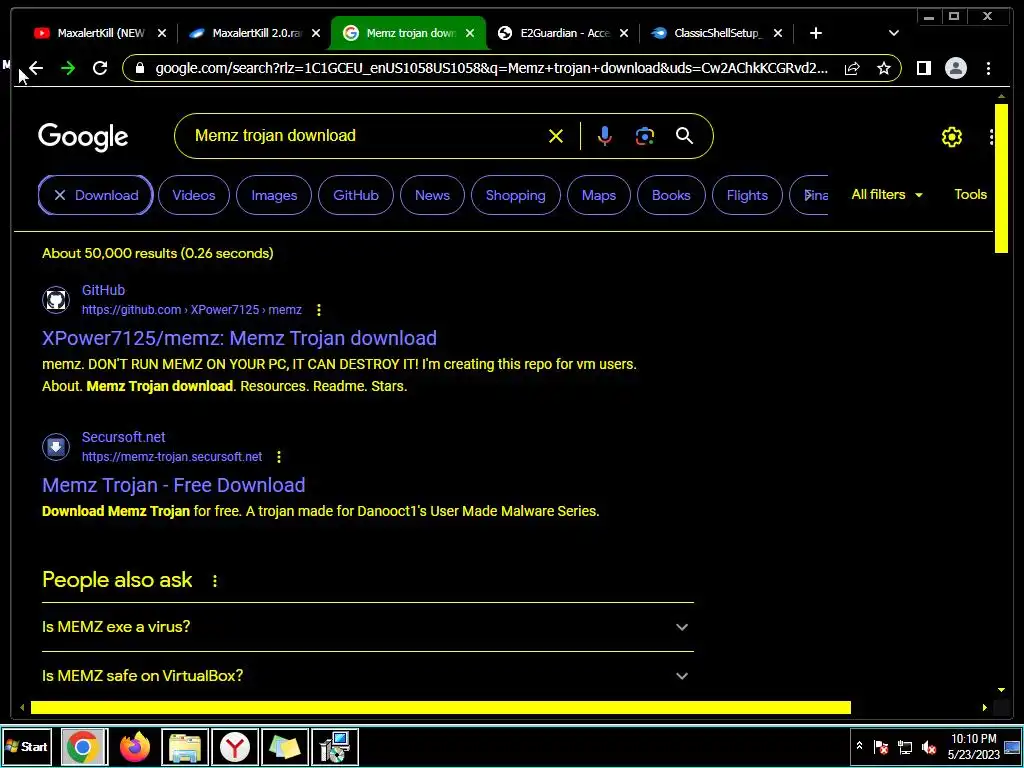The width and height of the screenshot is (1024, 768).
Task: Close the E2Guardian tab
Action: [x=624, y=33]
